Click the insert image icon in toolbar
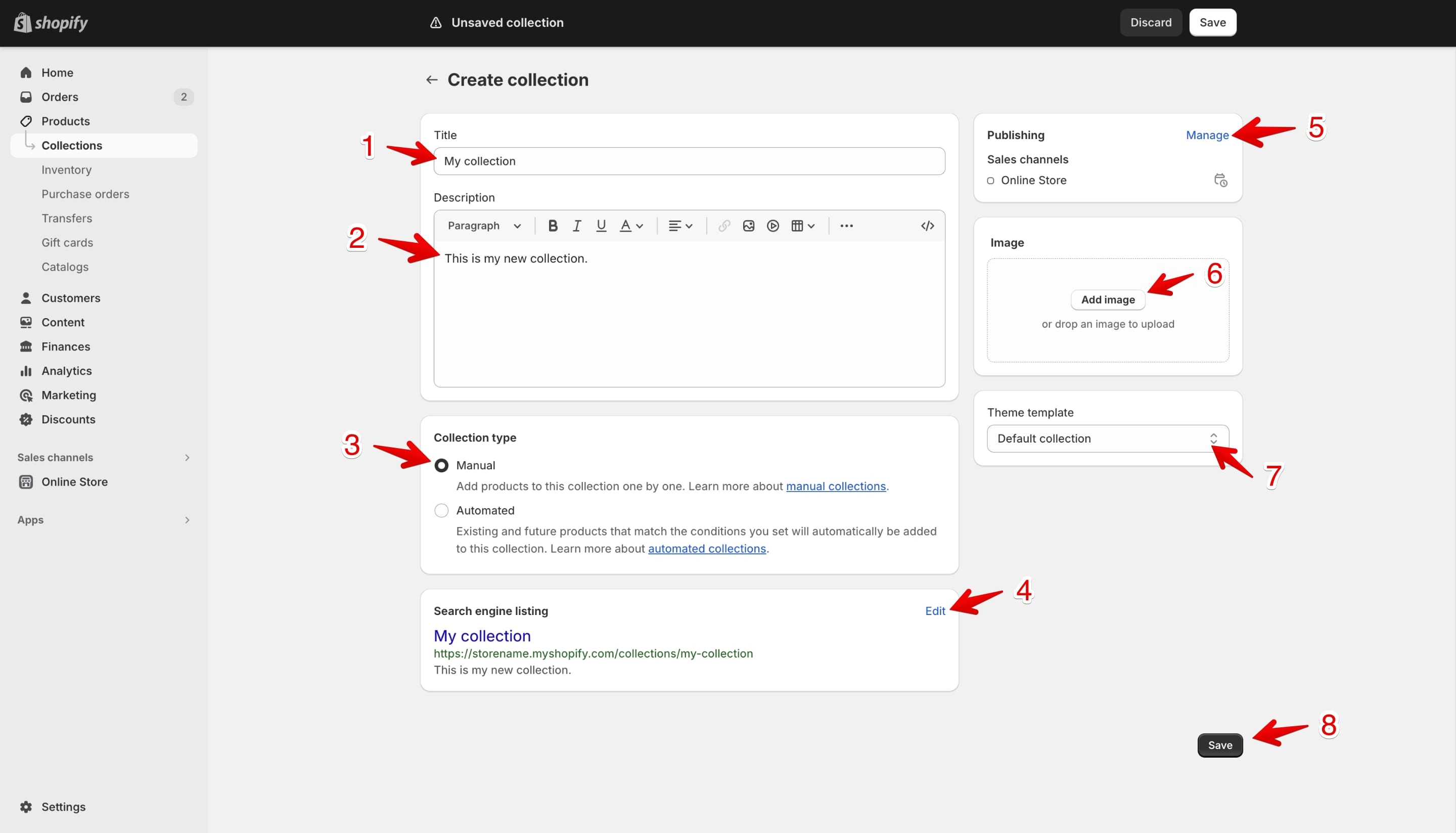Image resolution: width=1456 pixels, height=833 pixels. tap(749, 226)
